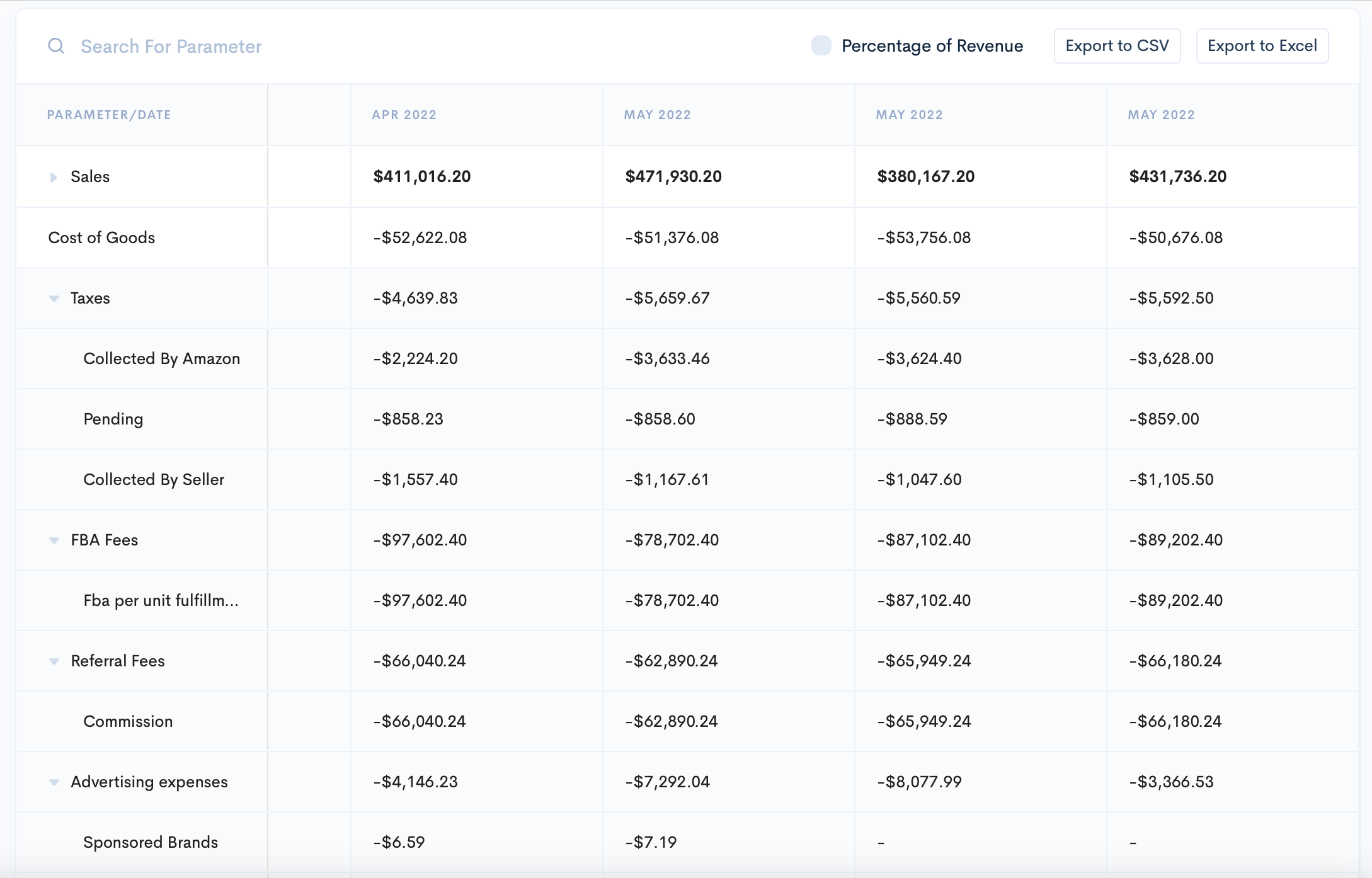The height and width of the screenshot is (878, 1372).
Task: Select the Sponsored Brands row
Action: [x=151, y=842]
